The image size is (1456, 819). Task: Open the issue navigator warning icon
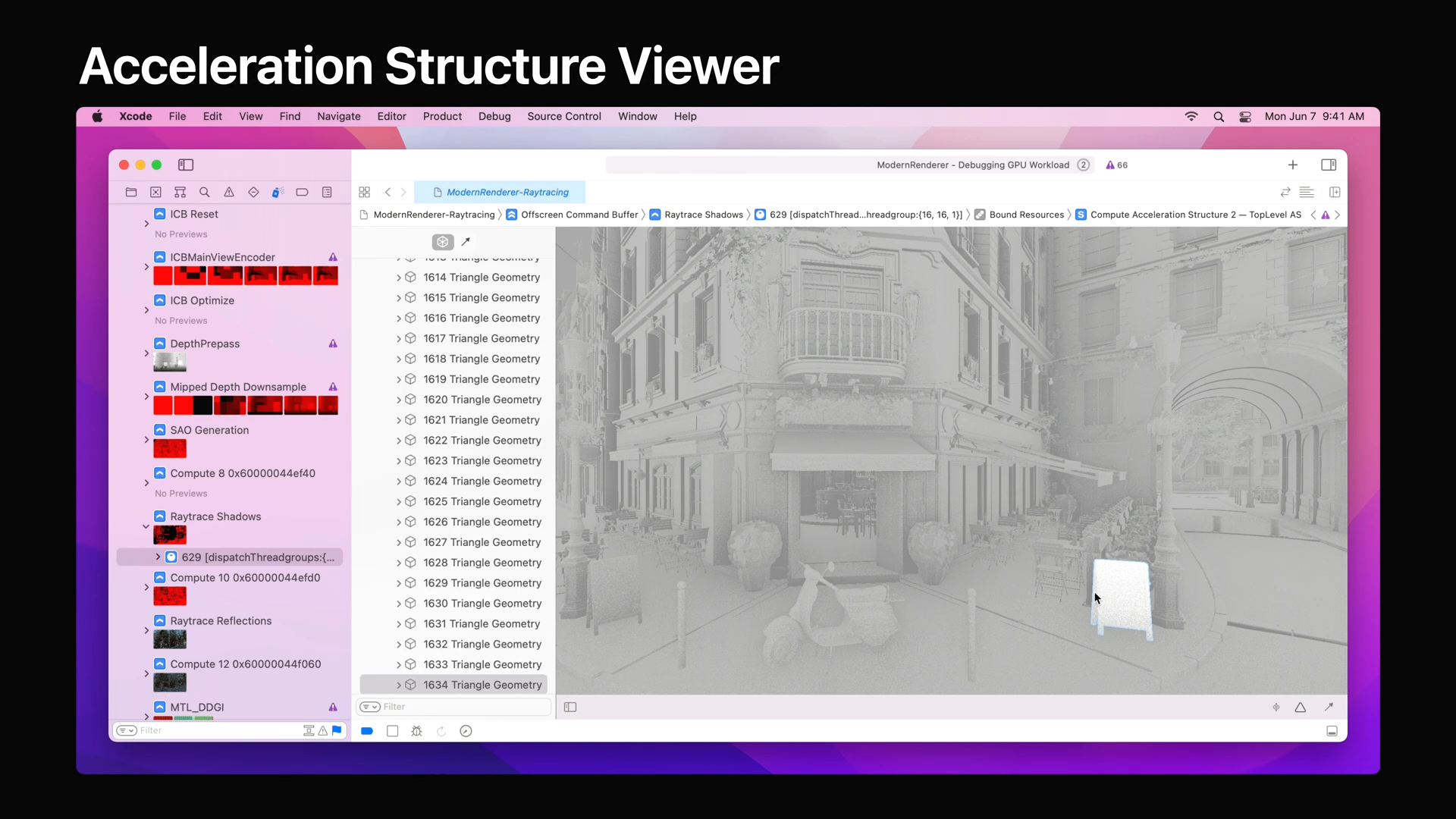tap(229, 193)
